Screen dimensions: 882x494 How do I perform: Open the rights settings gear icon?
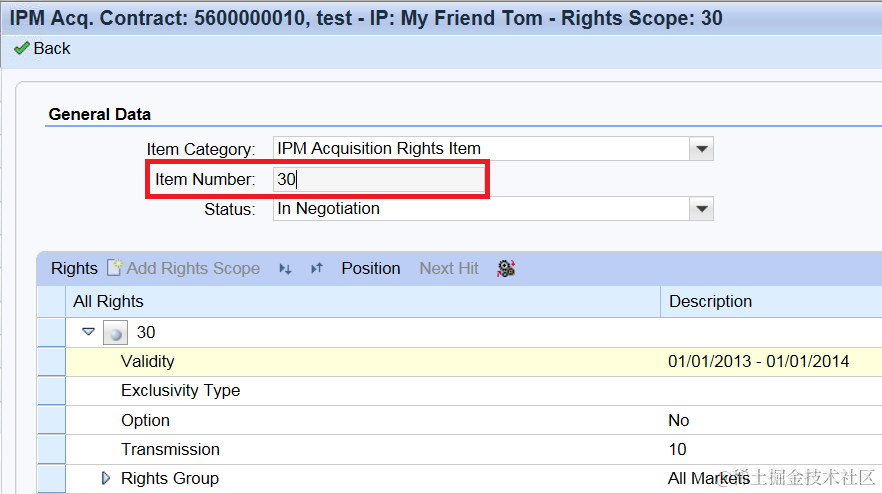pos(506,268)
